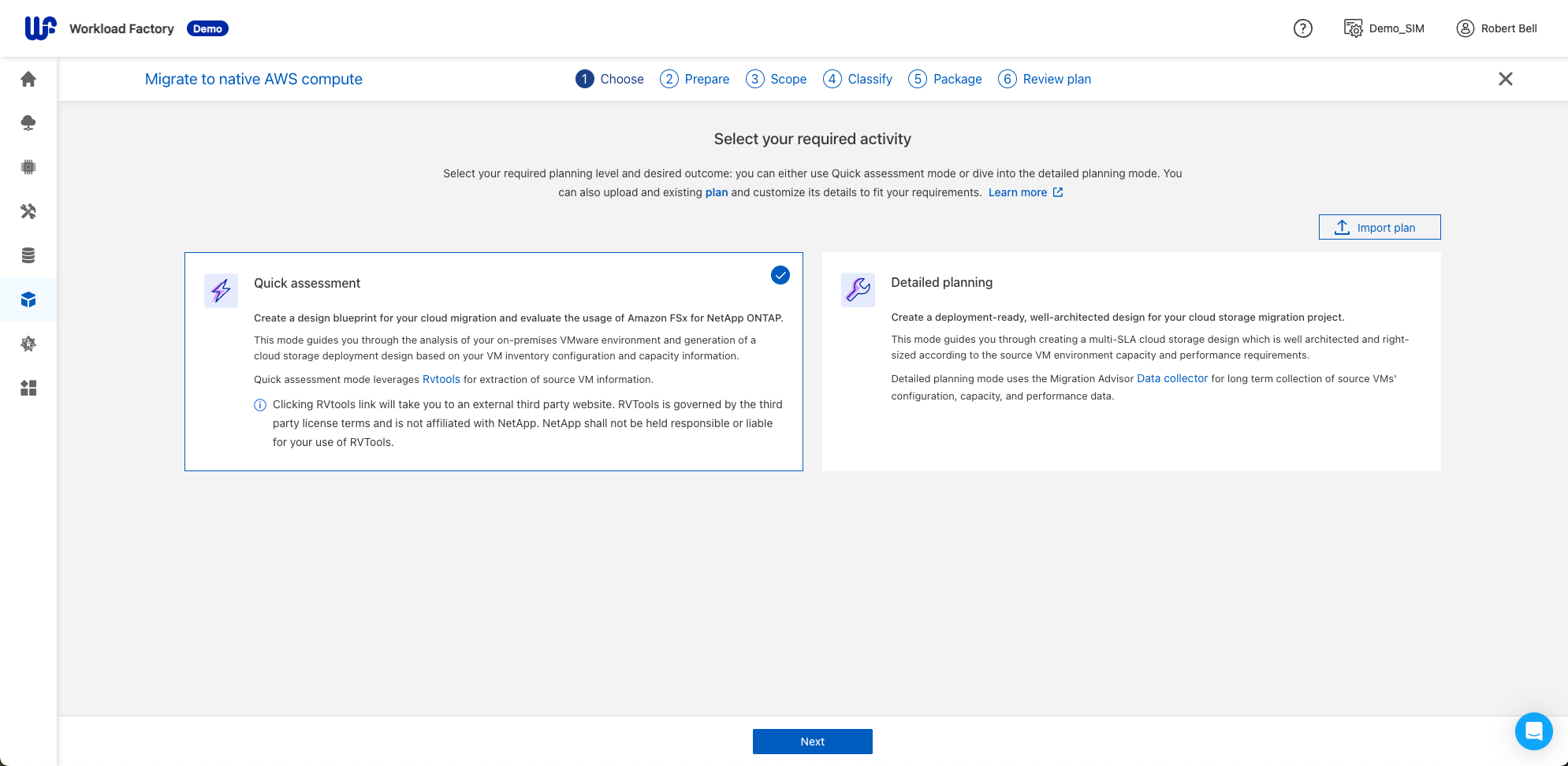Screen dimensions: 1568x766
Task: Click the Detailed planning heading
Action: (942, 282)
